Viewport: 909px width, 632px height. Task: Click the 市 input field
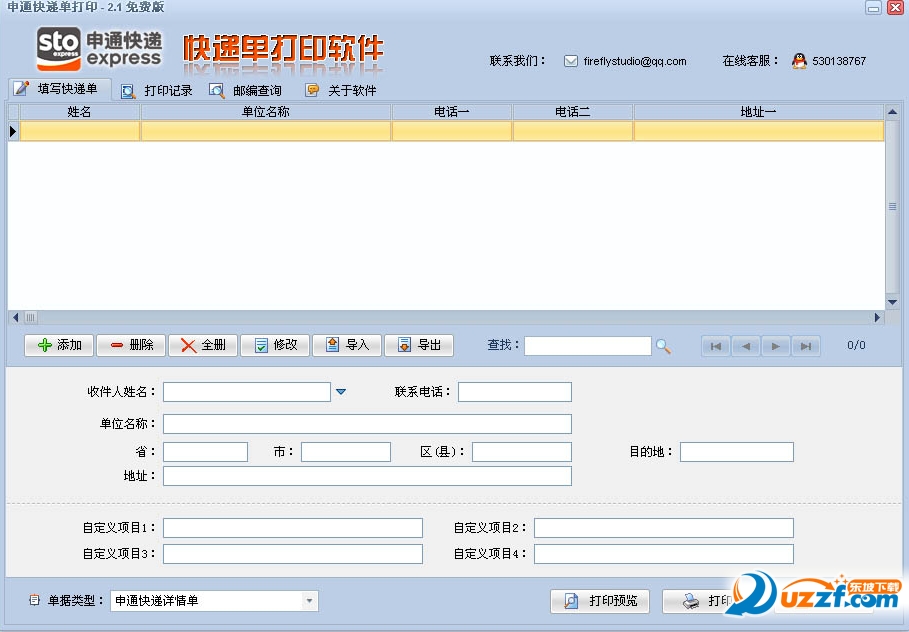(346, 452)
